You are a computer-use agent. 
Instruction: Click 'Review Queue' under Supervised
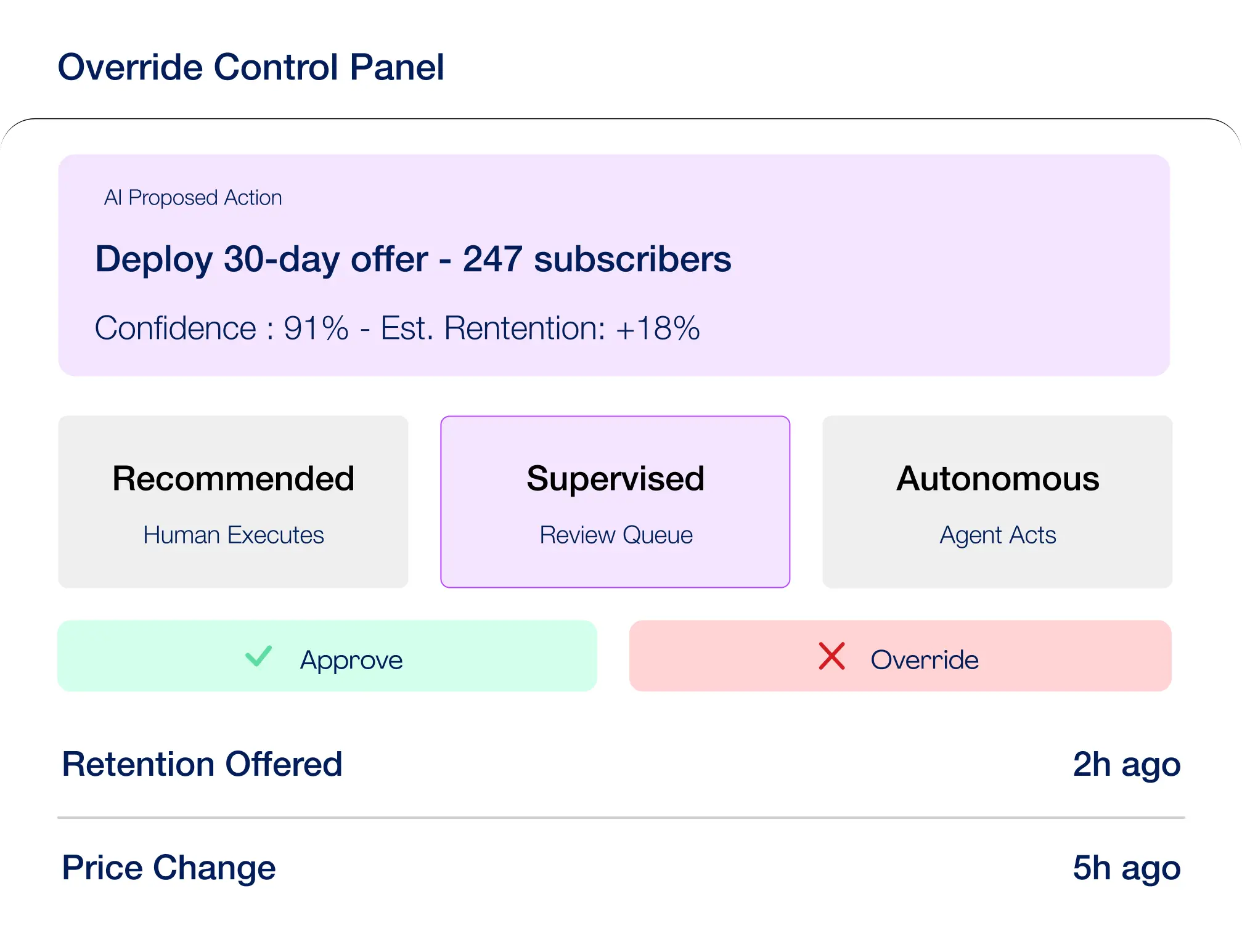(615, 535)
